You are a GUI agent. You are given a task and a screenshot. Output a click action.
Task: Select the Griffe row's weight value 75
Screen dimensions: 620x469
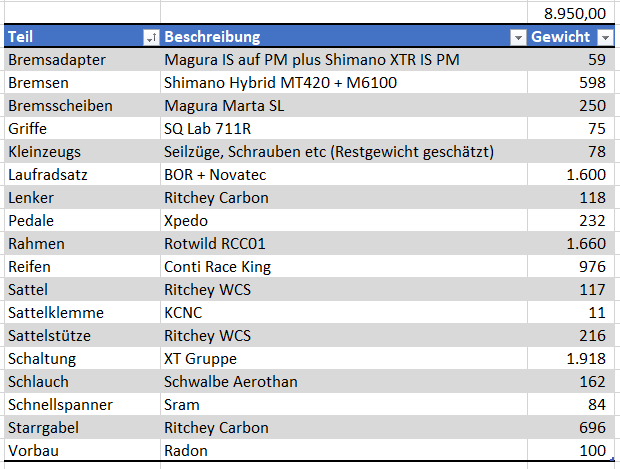(596, 129)
